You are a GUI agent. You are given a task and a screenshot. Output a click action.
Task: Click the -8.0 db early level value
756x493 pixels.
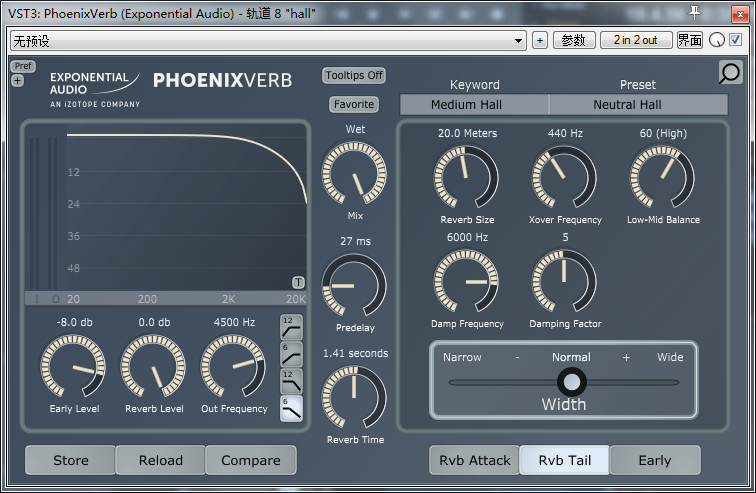(74, 322)
